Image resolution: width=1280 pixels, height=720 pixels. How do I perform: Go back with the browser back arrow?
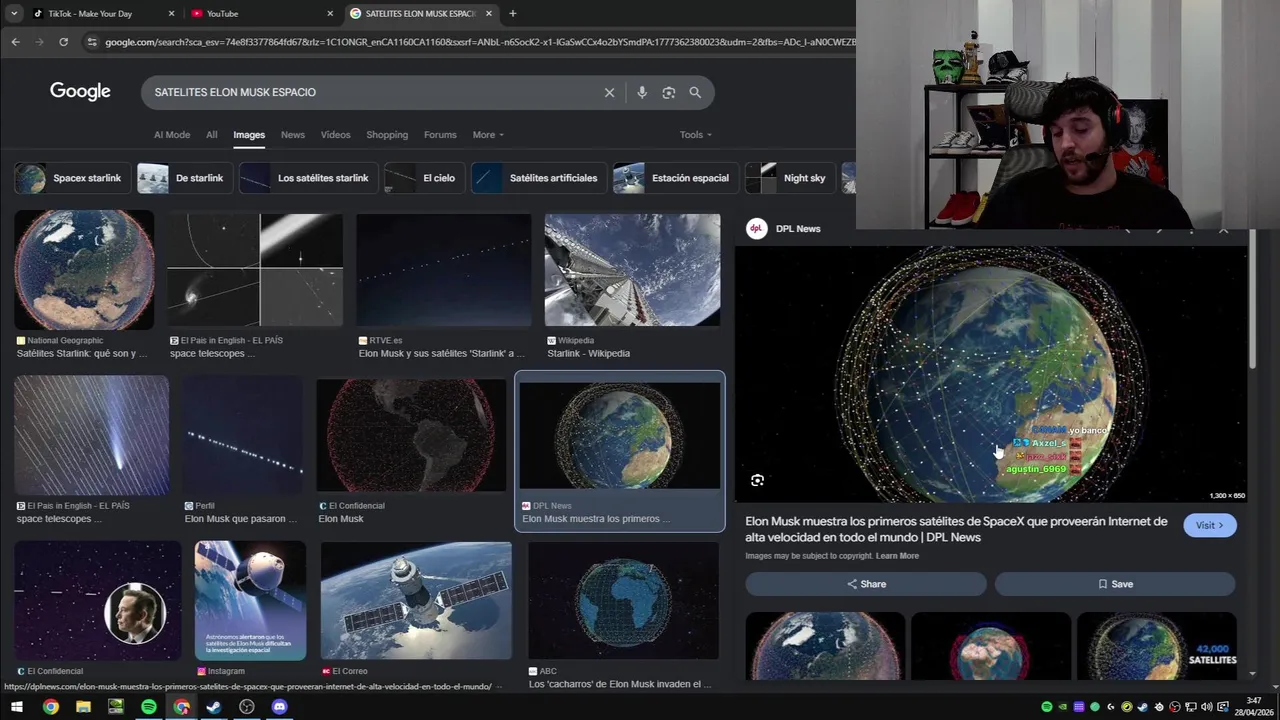point(15,42)
